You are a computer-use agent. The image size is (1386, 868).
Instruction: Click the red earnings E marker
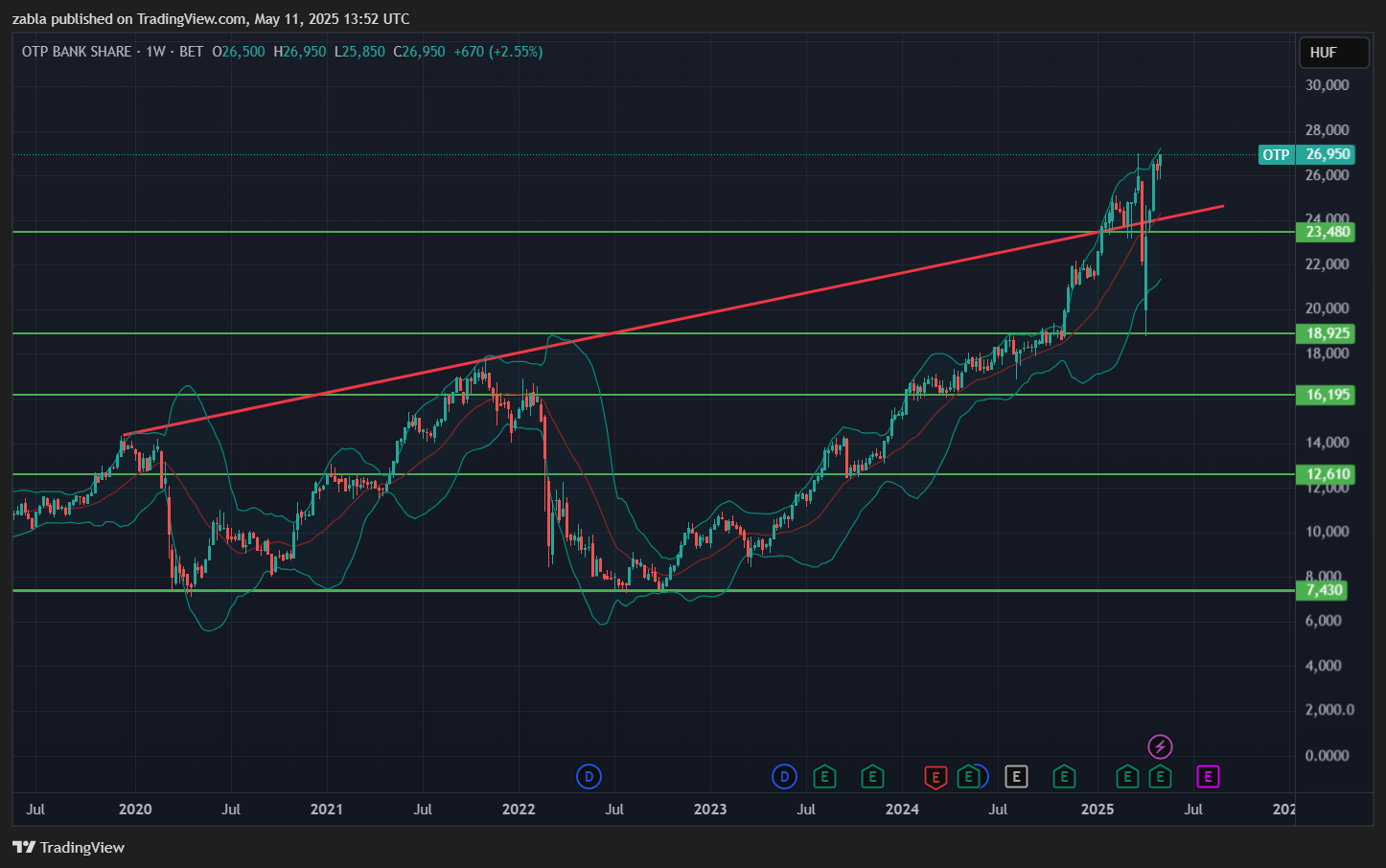pyautogui.click(x=936, y=777)
